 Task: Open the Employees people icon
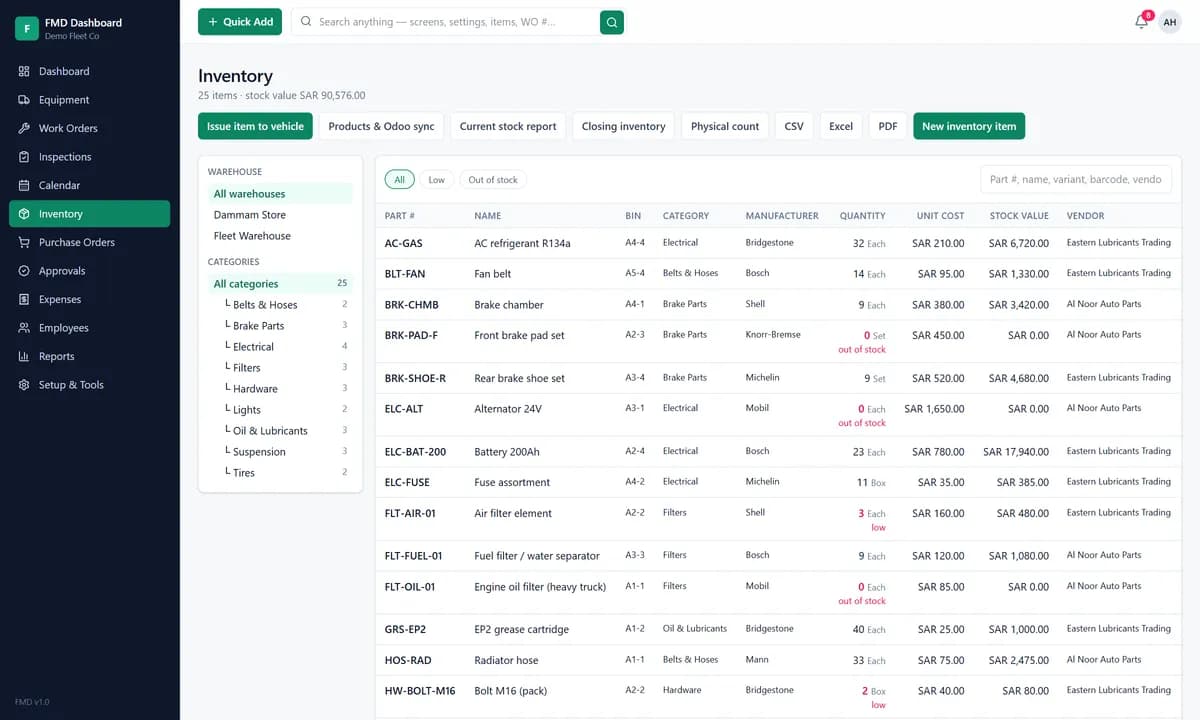coord(24,328)
